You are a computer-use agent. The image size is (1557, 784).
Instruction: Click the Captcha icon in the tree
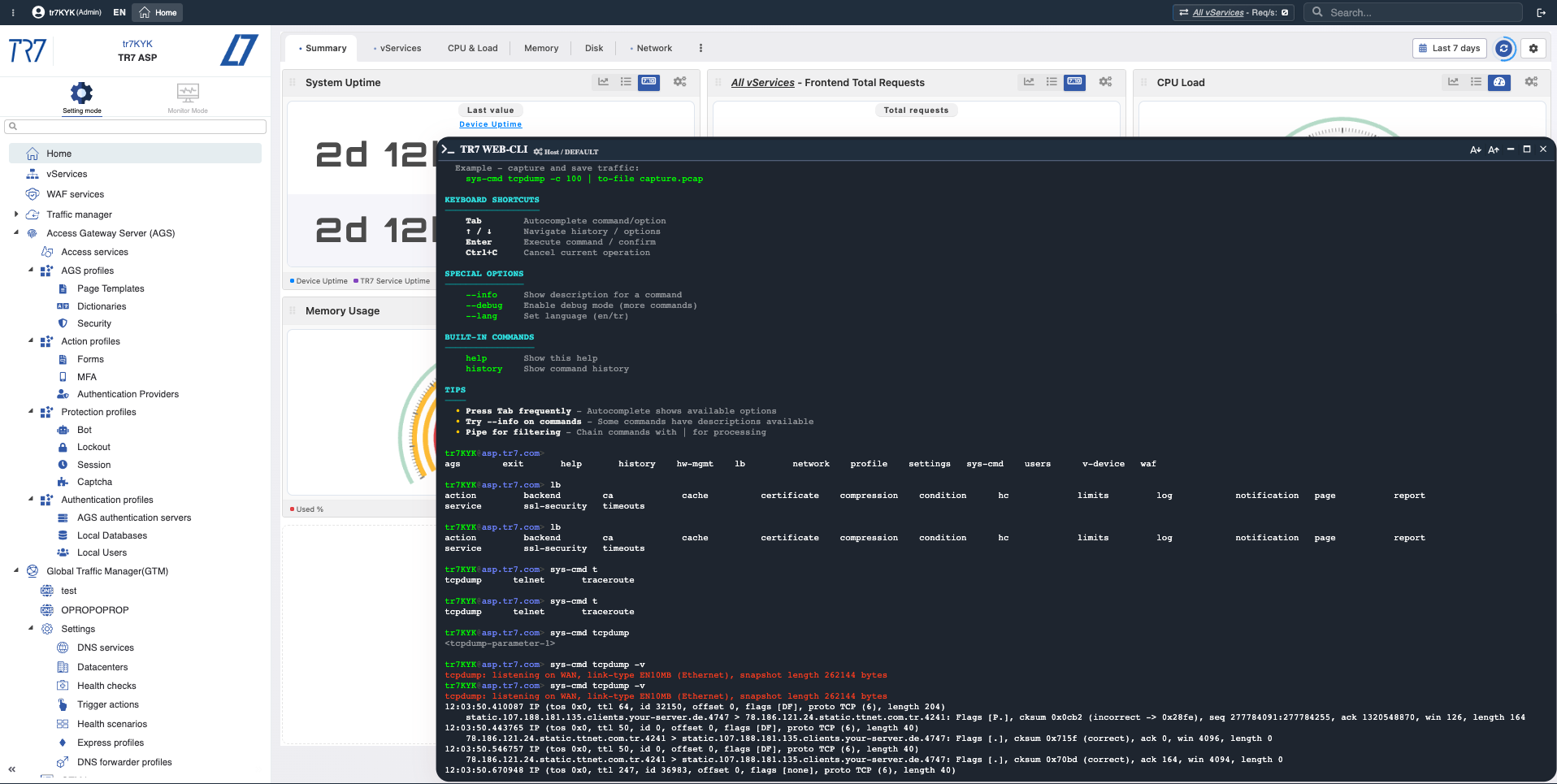coord(63,482)
